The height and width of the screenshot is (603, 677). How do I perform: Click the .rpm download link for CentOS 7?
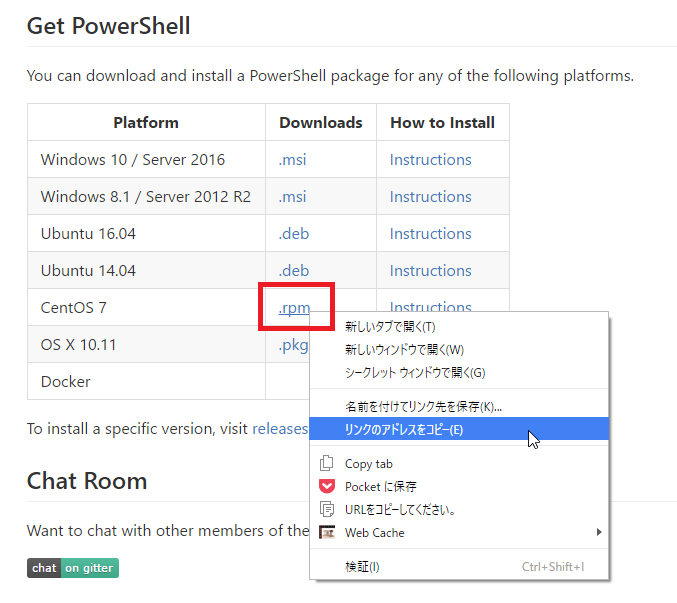pyautogui.click(x=294, y=308)
